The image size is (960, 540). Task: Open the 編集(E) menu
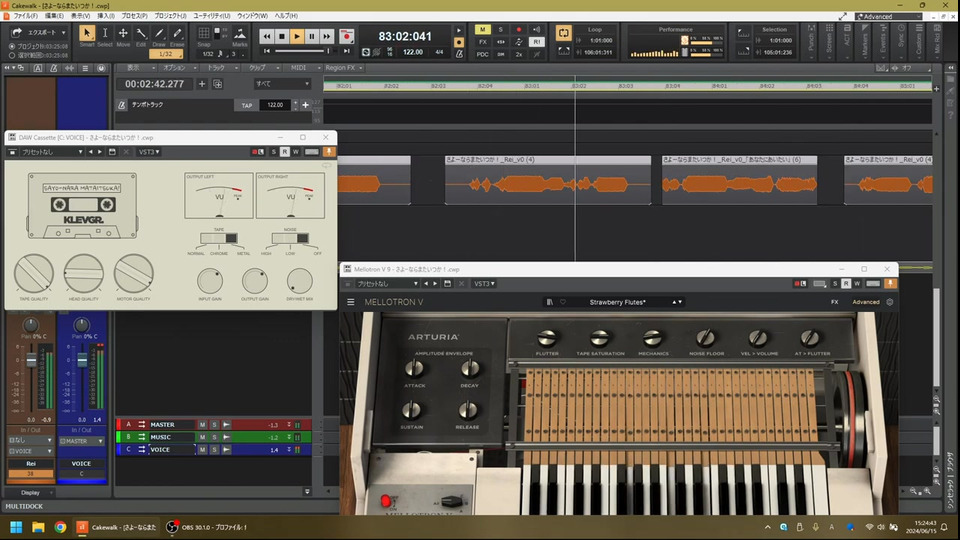pos(54,16)
